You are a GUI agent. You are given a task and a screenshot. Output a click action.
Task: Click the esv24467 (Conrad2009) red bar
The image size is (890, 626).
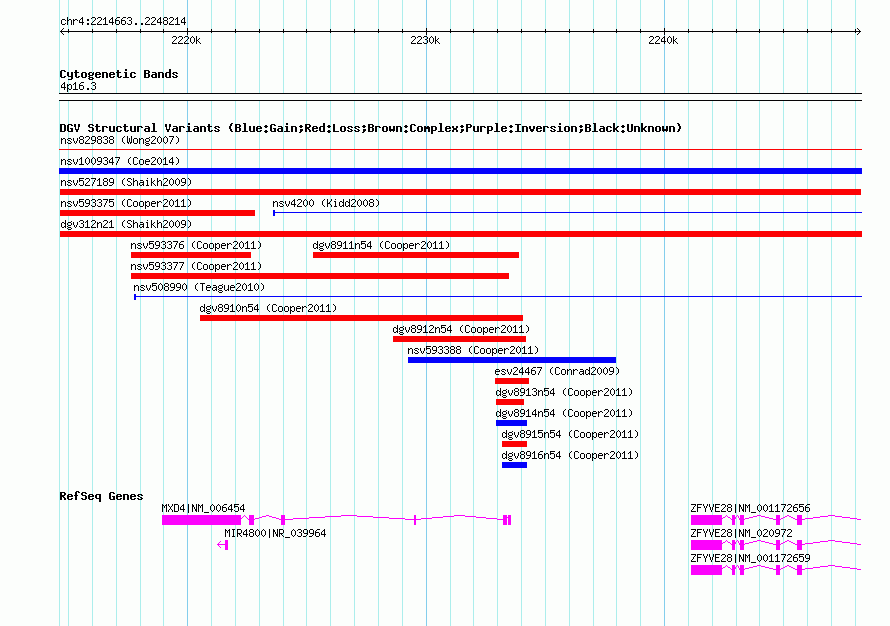[x=511, y=381]
